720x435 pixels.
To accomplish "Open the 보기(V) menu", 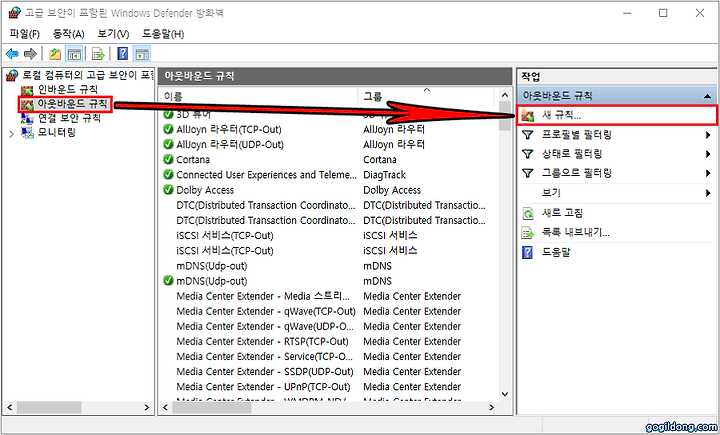I will pyautogui.click(x=113, y=34).
